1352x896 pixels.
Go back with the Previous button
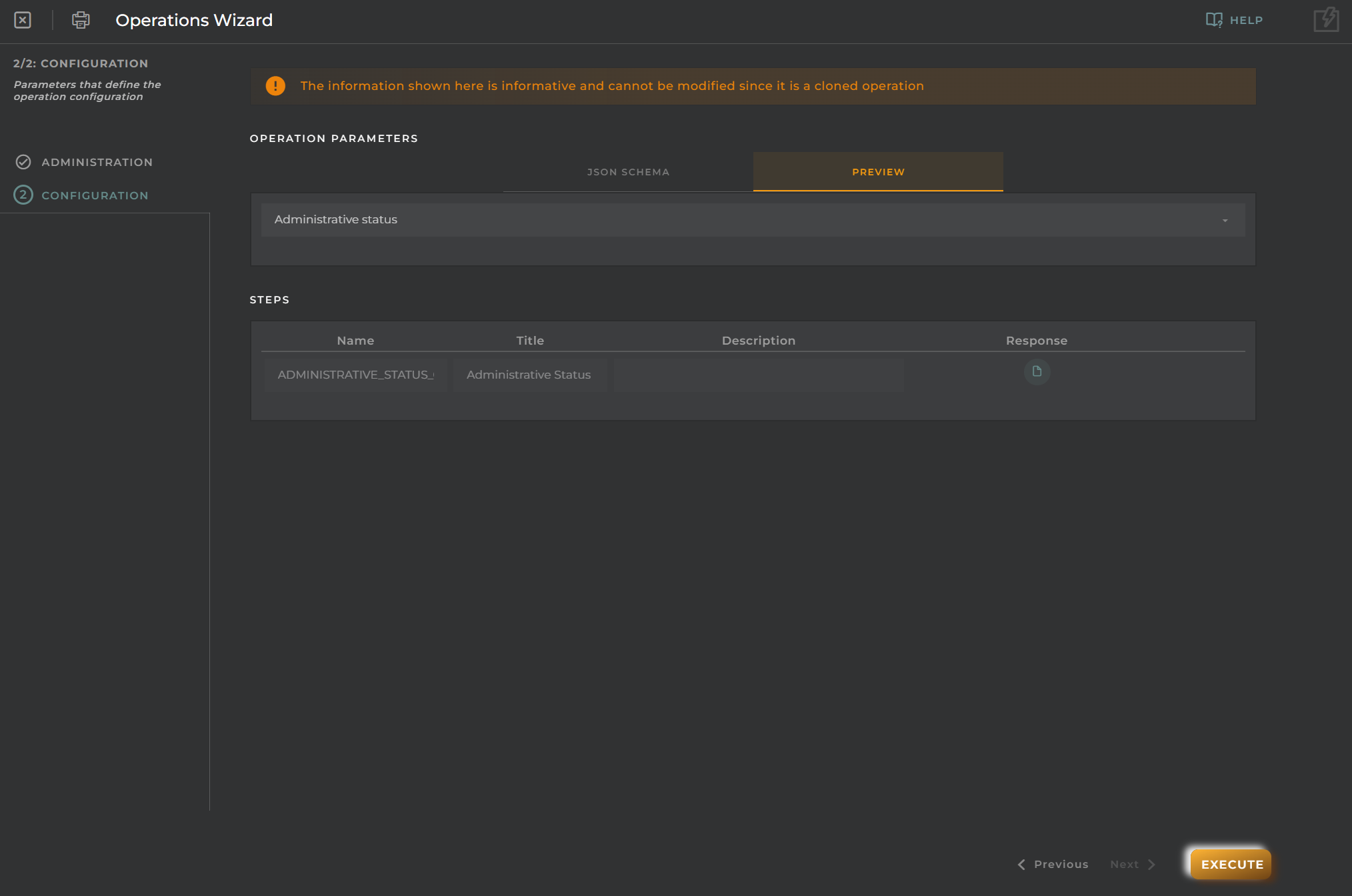pyautogui.click(x=1053, y=864)
